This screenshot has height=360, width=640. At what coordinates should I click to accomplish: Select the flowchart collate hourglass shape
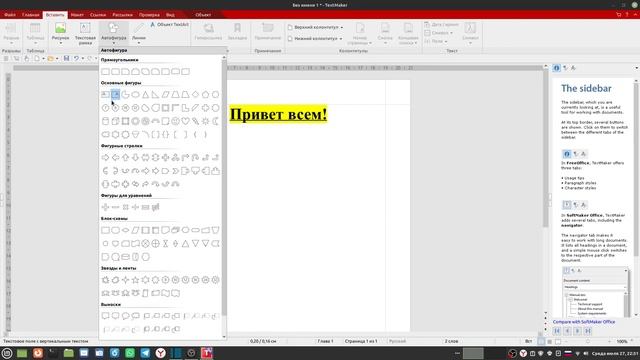165,244
